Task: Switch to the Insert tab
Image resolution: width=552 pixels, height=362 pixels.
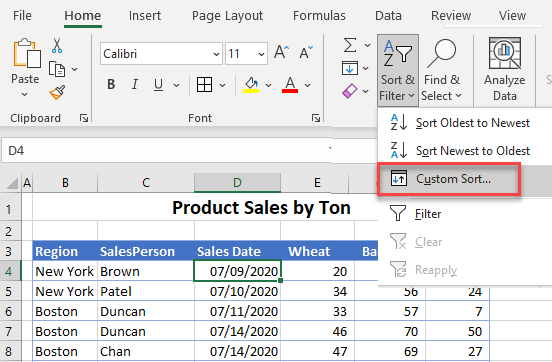Action: click(x=145, y=15)
